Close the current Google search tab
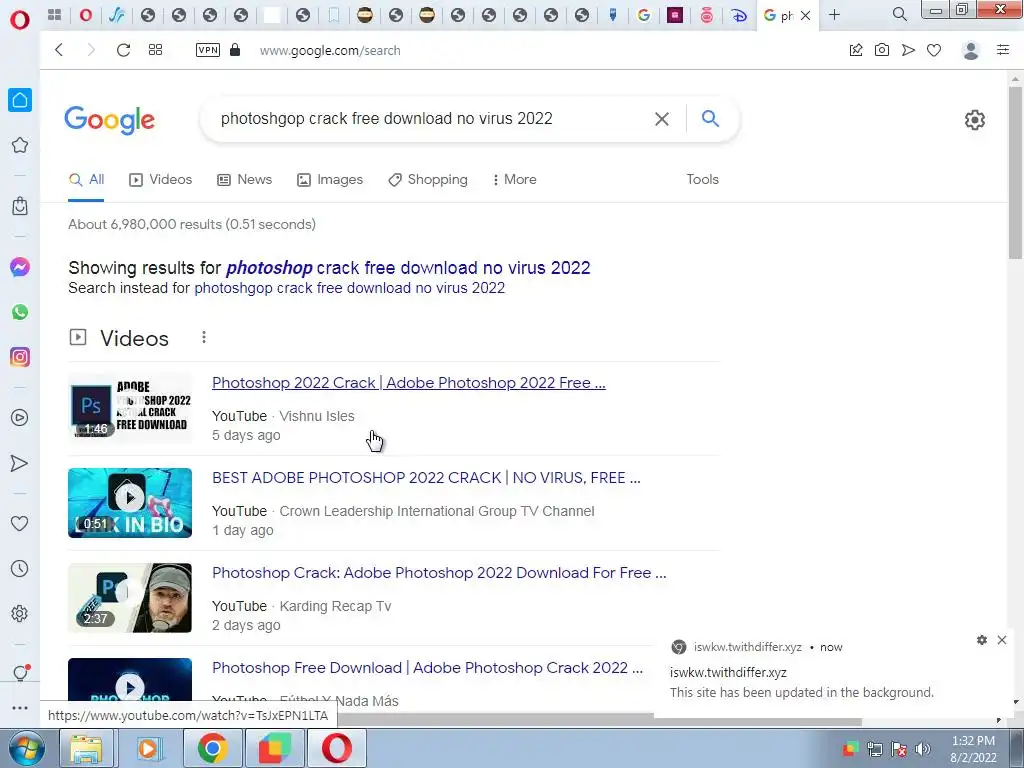Image resolution: width=1024 pixels, height=768 pixels. click(x=805, y=16)
